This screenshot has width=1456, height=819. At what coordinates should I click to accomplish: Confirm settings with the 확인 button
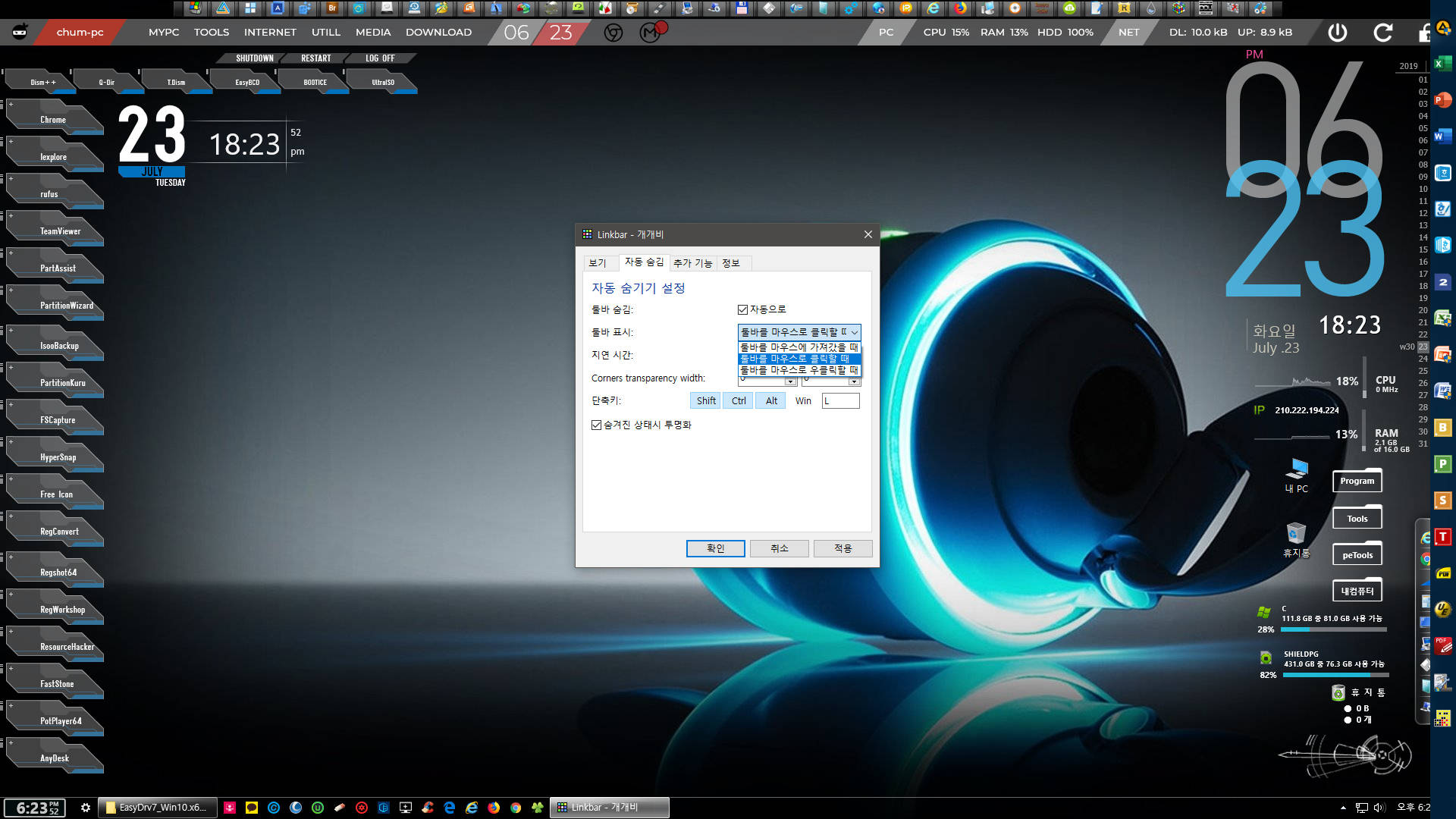click(x=715, y=548)
